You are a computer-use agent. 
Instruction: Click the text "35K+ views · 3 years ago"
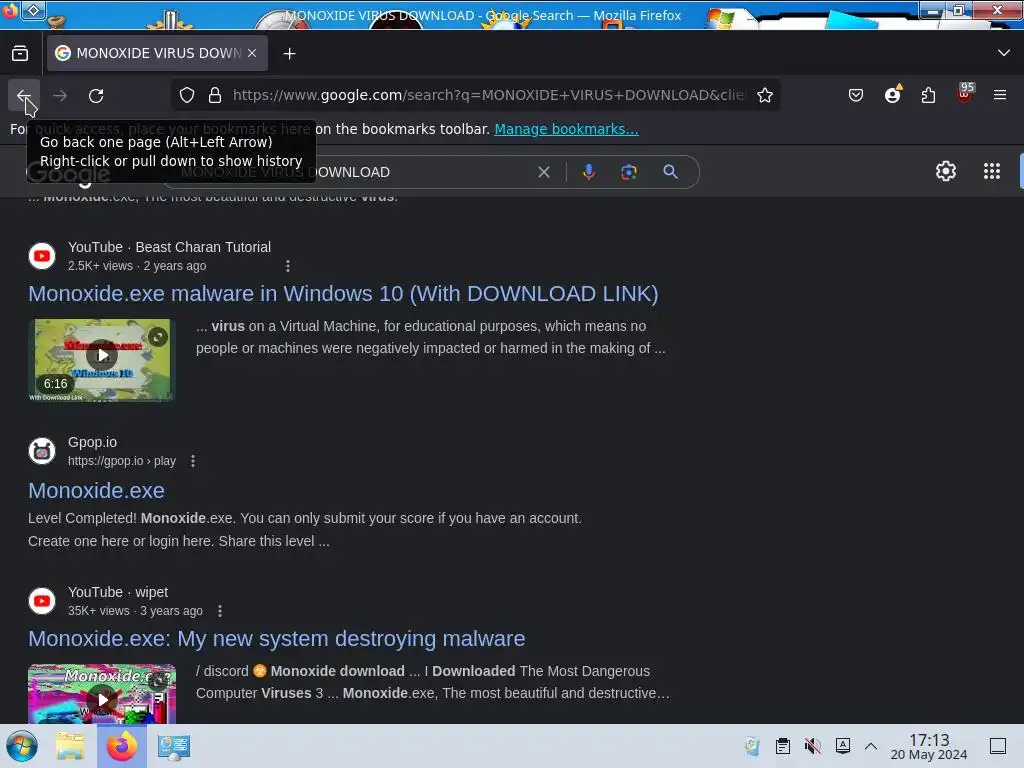(135, 611)
